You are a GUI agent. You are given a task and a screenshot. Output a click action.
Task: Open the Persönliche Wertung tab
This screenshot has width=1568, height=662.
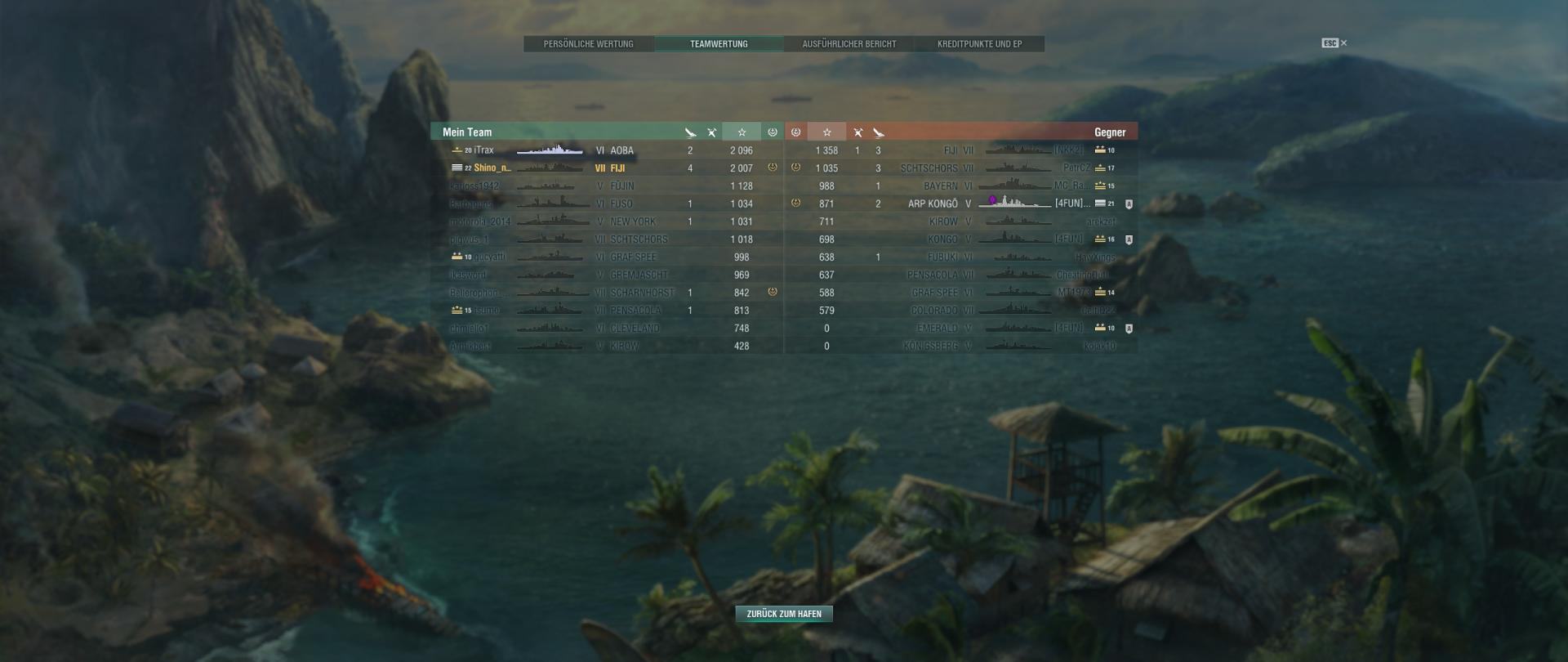589,44
